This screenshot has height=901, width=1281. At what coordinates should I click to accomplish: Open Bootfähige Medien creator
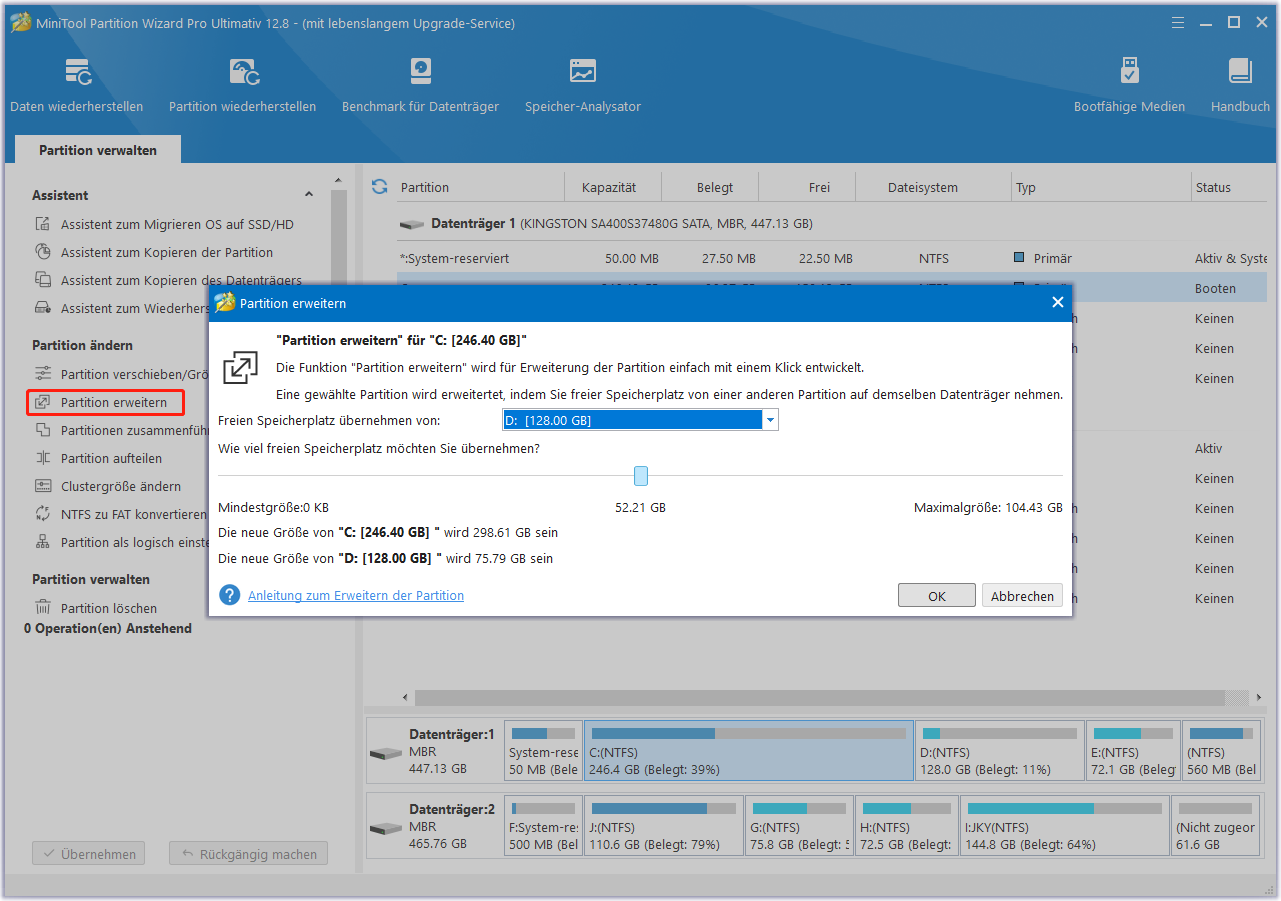click(1129, 85)
